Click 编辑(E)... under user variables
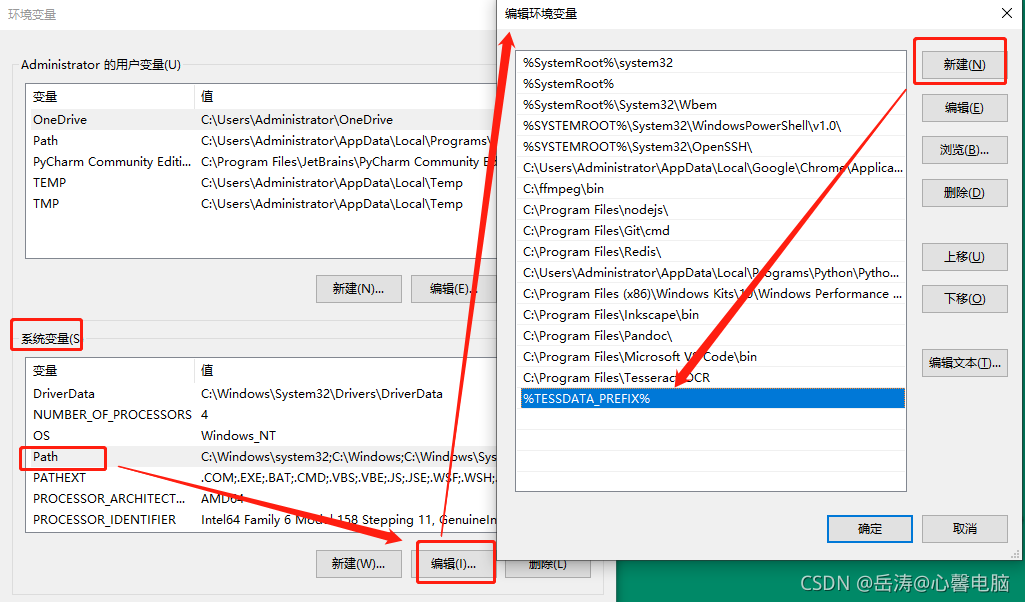Viewport: 1025px width, 602px height. tap(453, 289)
